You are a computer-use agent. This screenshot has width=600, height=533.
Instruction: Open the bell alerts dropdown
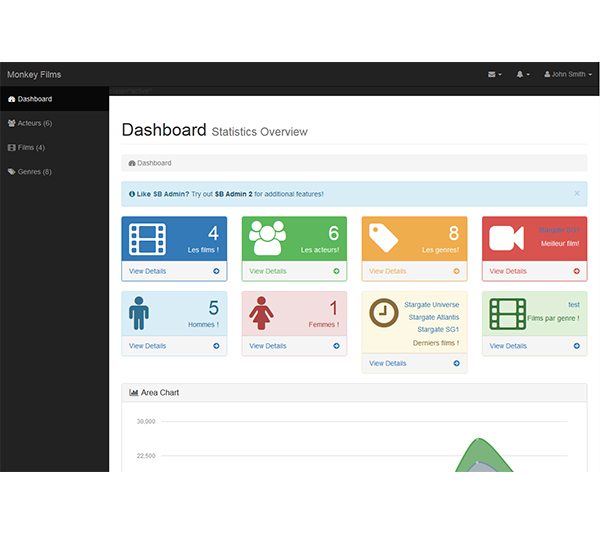click(523, 75)
